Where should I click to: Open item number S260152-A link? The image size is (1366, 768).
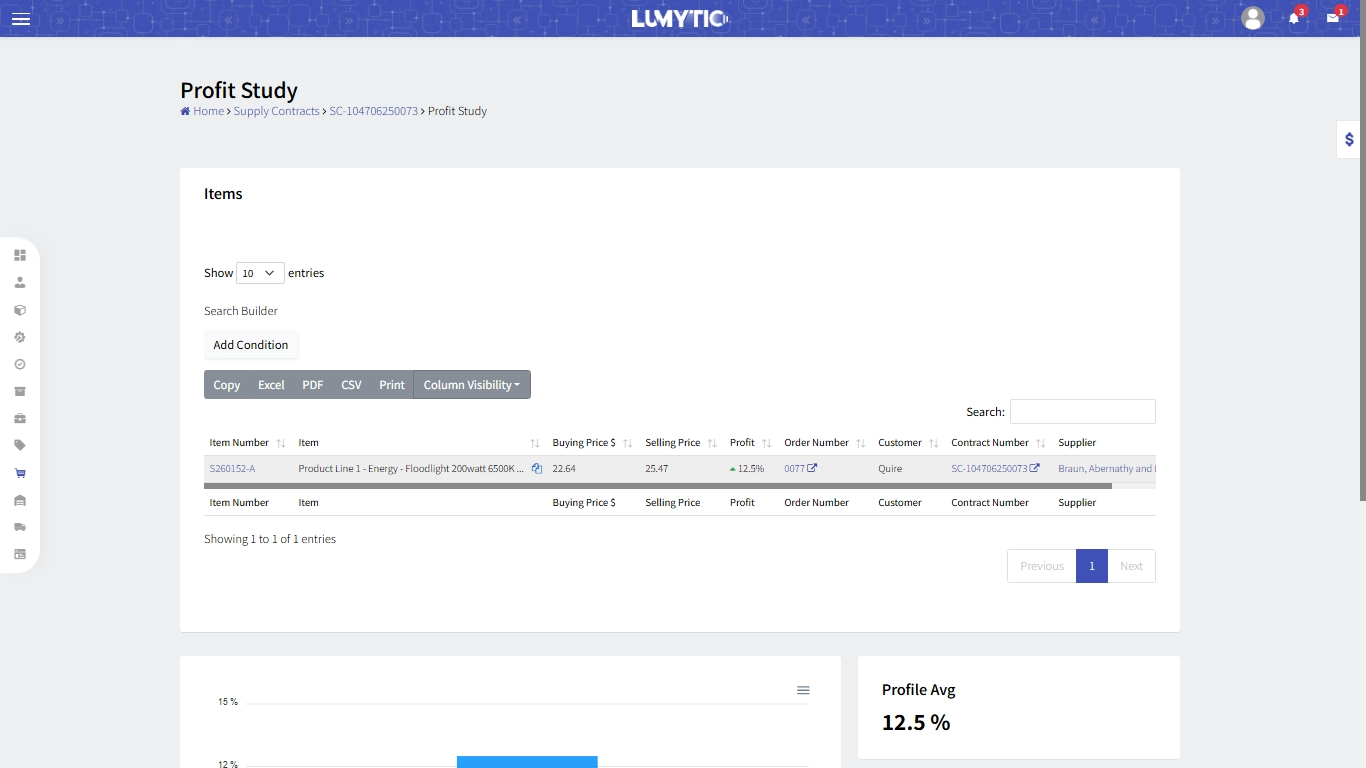tap(232, 468)
